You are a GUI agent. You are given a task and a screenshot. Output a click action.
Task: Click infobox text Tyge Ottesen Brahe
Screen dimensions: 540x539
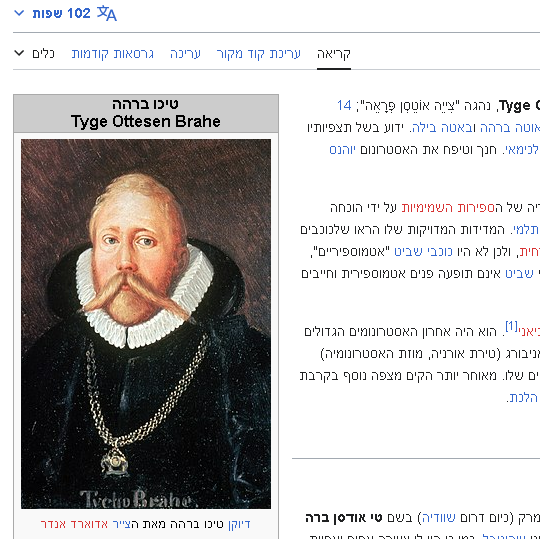tap(146, 122)
